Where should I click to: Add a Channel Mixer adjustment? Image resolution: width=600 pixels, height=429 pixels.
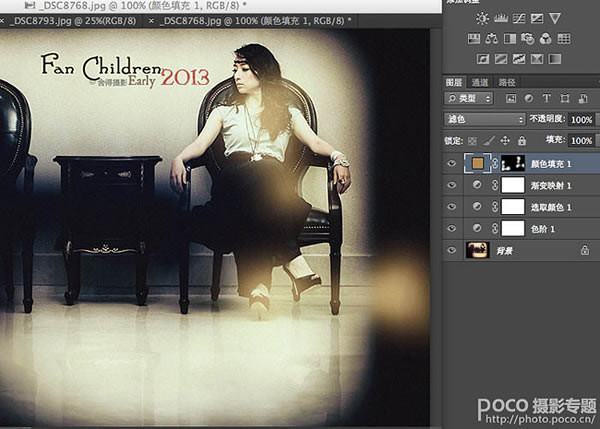546,39
